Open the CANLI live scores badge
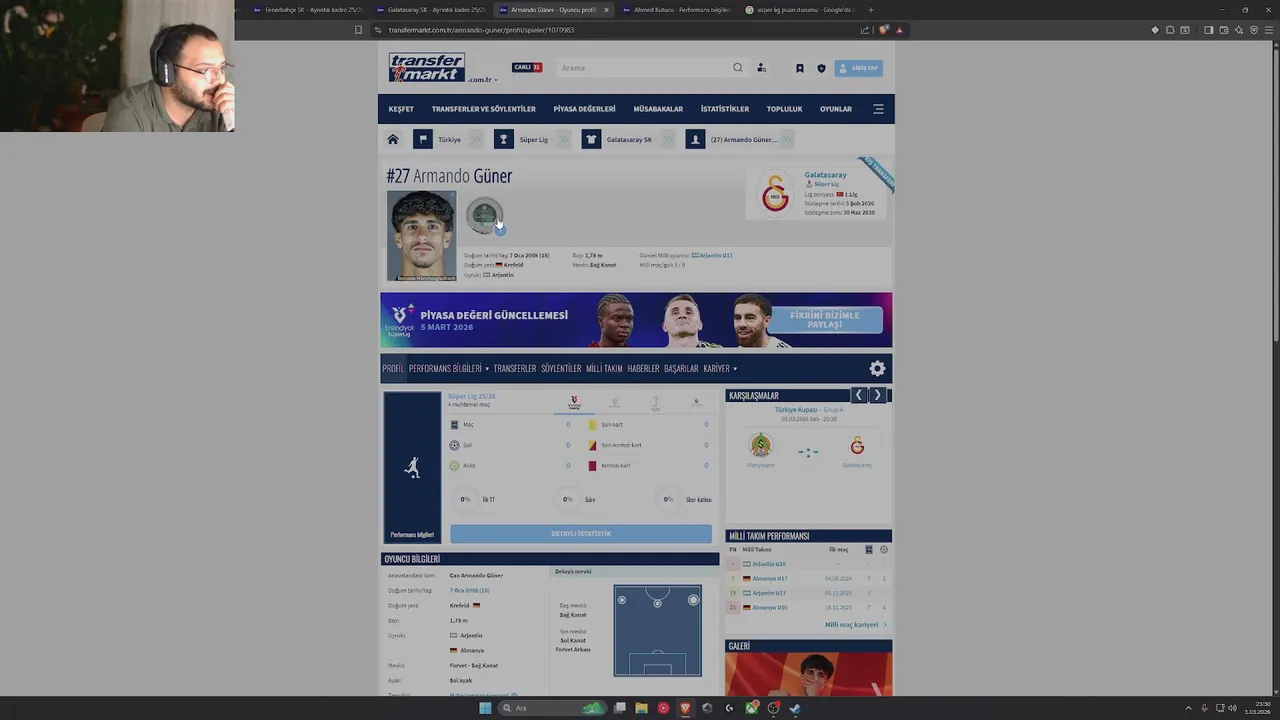1280x720 pixels. [527, 67]
